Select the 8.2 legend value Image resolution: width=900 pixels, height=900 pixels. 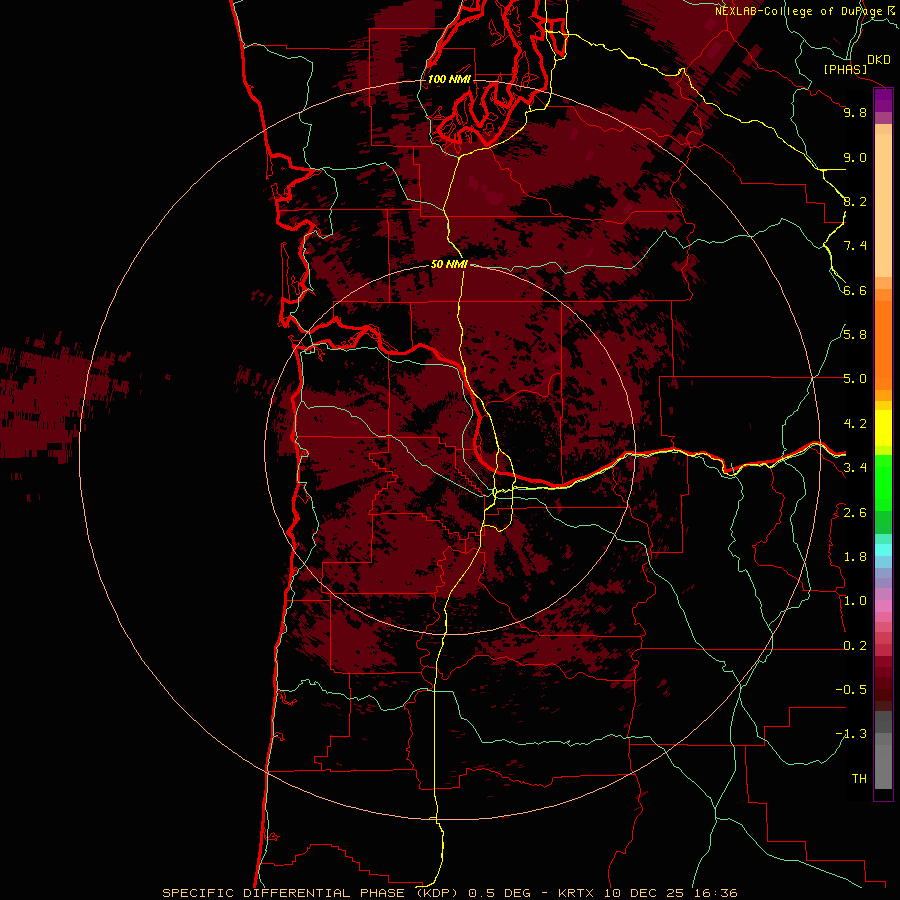(x=855, y=201)
